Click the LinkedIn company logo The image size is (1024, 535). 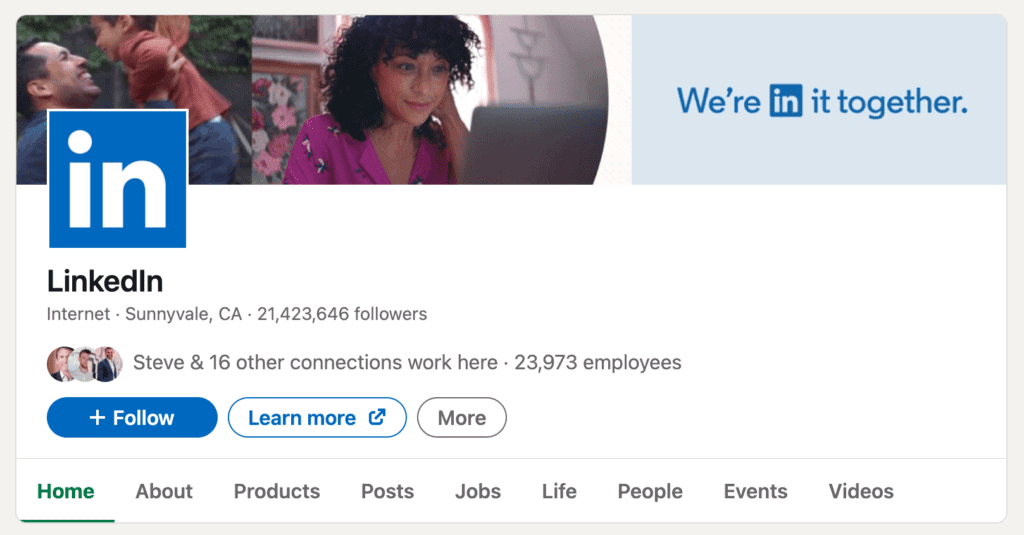pyautogui.click(x=117, y=180)
